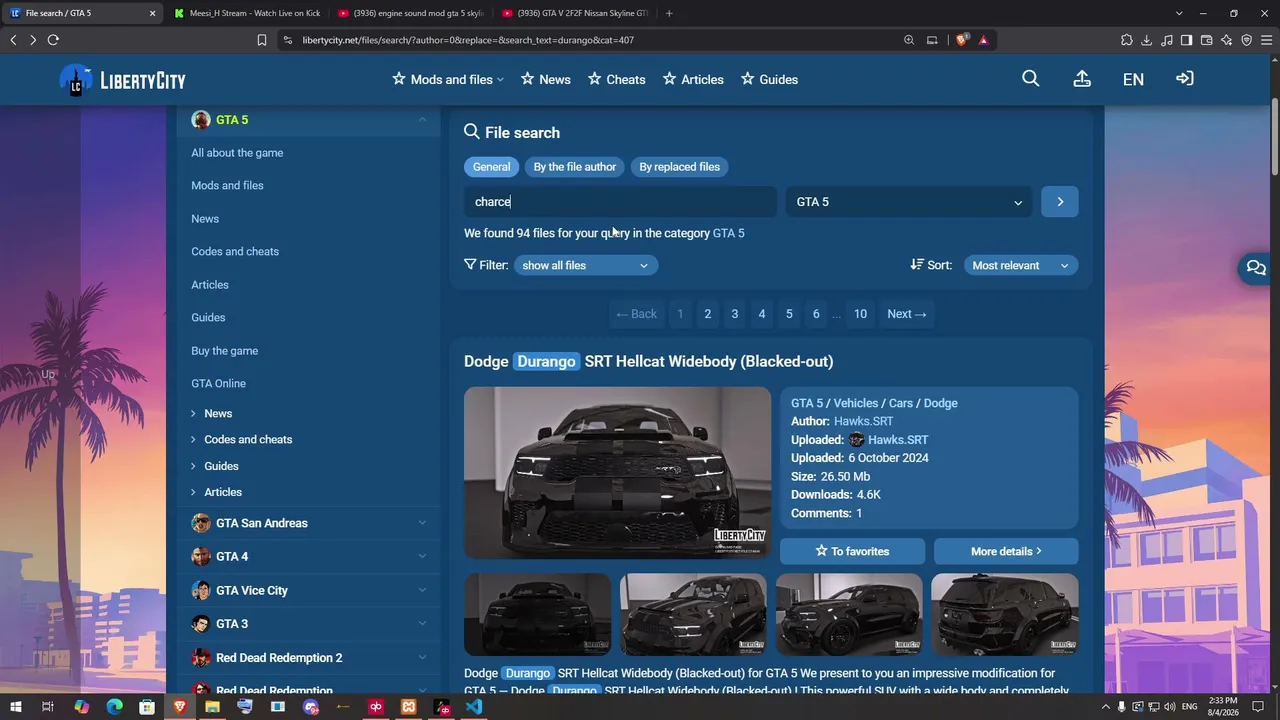Open Buy the game sidebar link
This screenshot has height=720, width=1280.
click(225, 351)
